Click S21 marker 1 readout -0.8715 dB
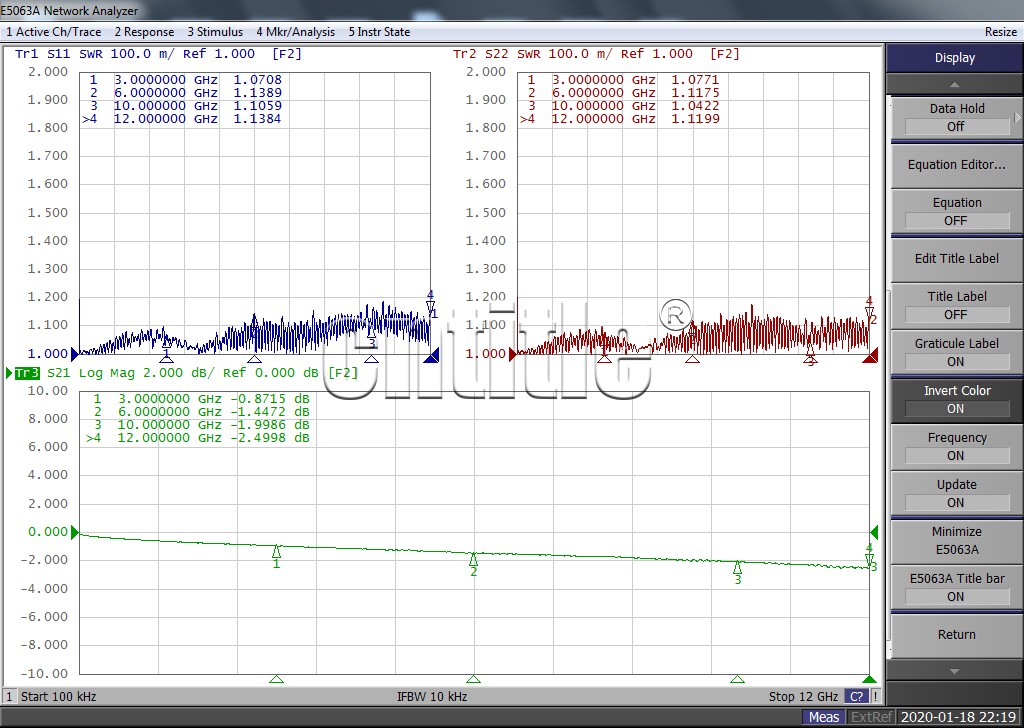Screen dimensions: 1024x728 pyautogui.click(x=270, y=399)
